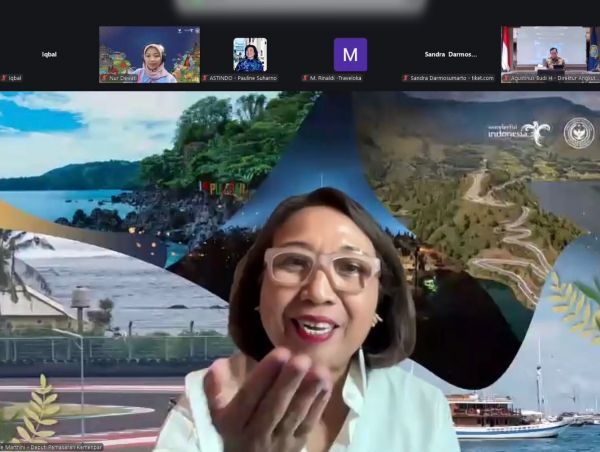
Task: Click the purple M avatar icon
Action: 350,54
